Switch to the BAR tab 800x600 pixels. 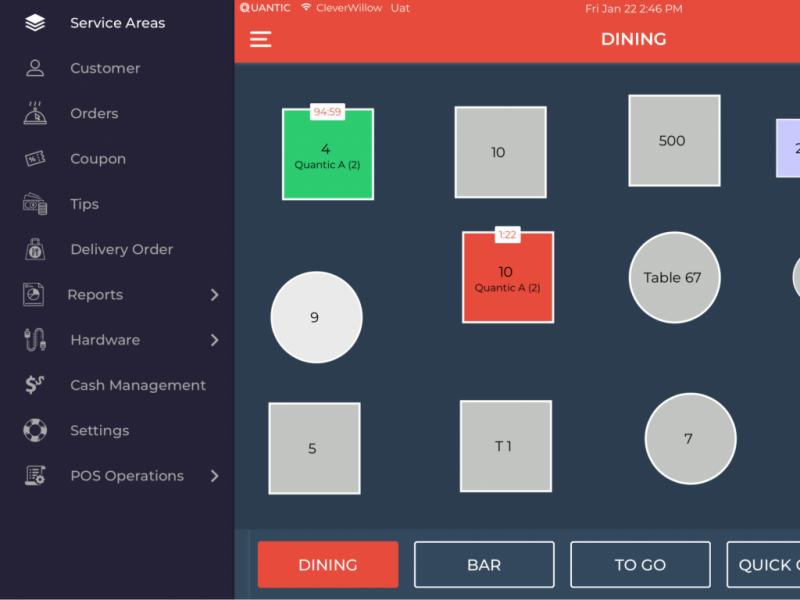point(484,564)
